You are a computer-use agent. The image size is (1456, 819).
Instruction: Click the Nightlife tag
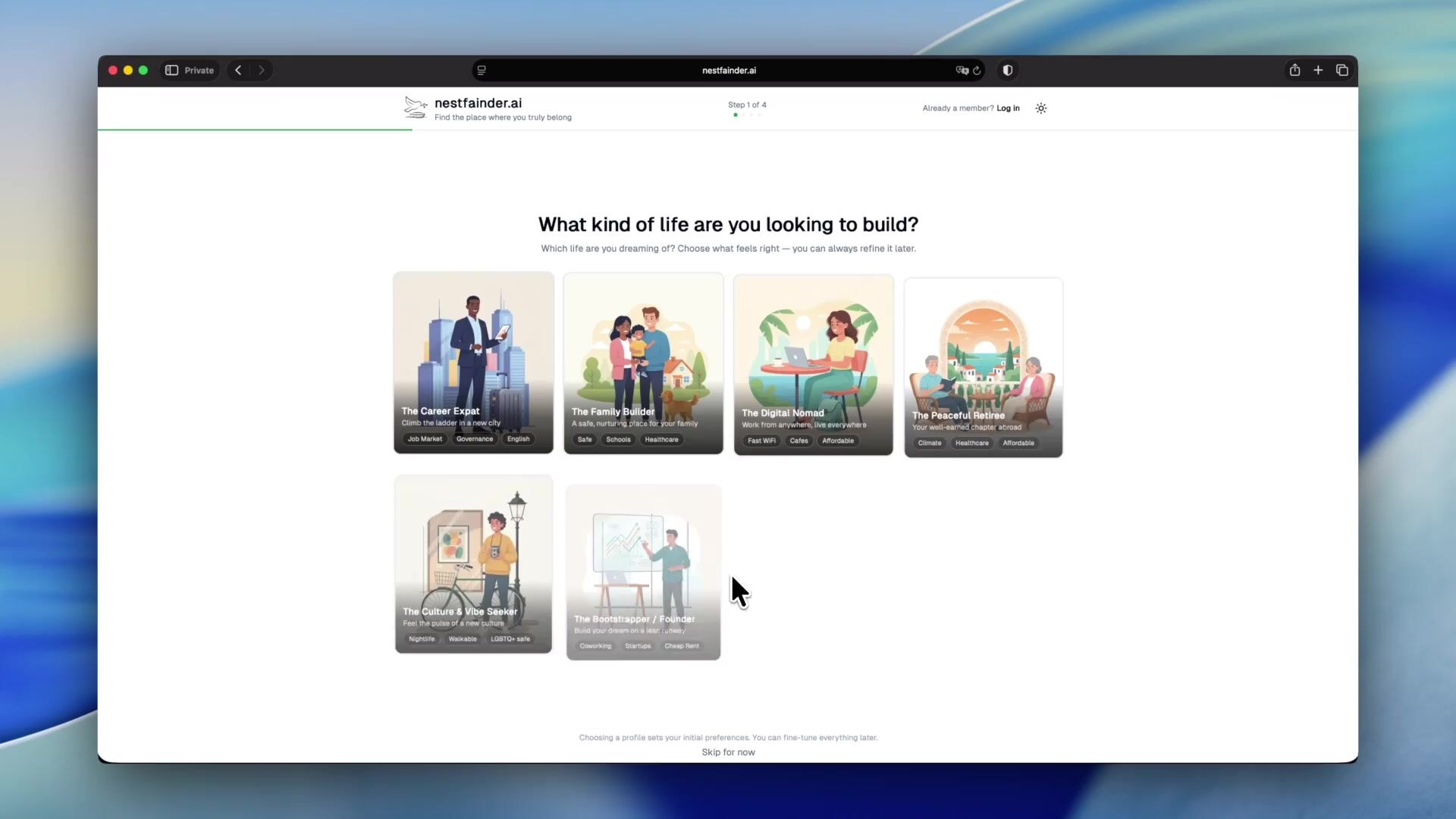(x=422, y=639)
